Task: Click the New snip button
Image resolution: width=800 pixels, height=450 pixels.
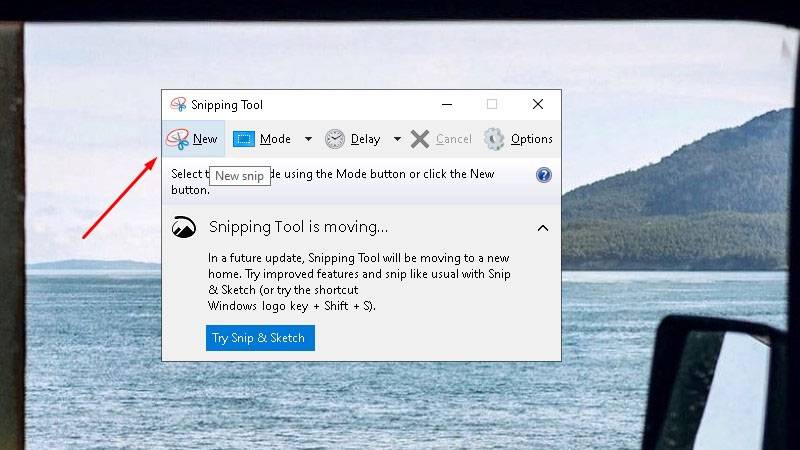Action: 193,139
